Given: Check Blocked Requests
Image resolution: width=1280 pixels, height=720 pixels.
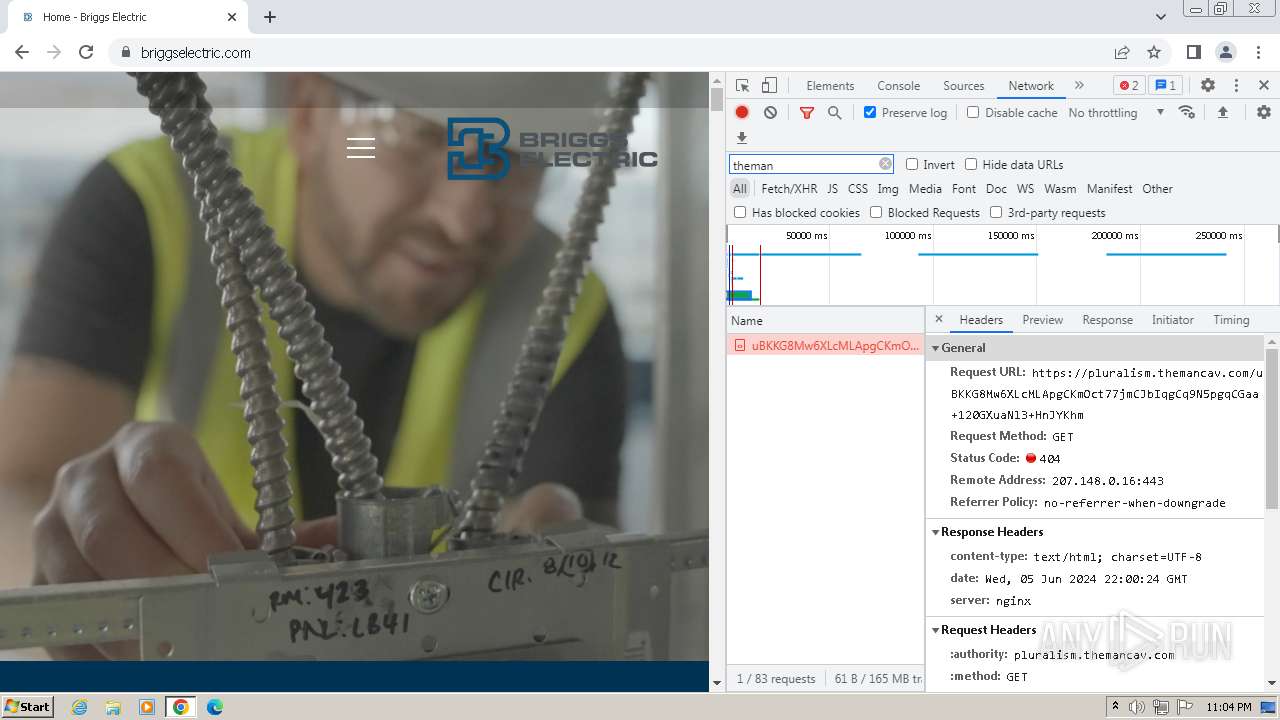Looking at the screenshot, I should coord(876,212).
